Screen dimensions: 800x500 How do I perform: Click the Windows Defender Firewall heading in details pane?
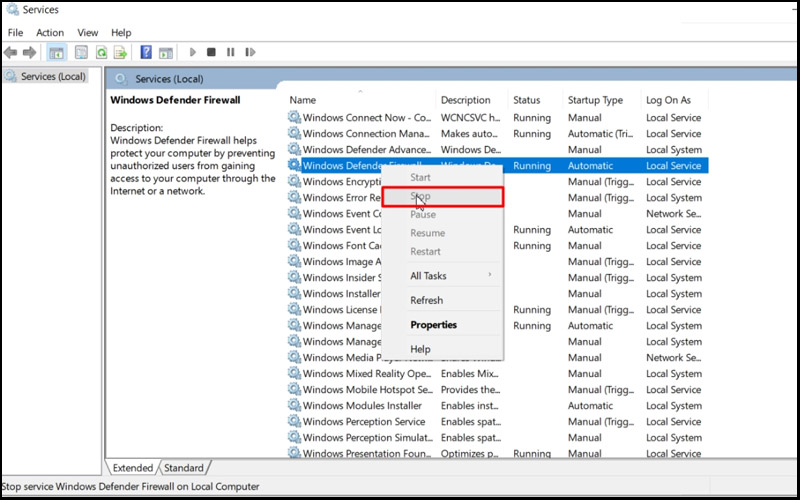click(175, 100)
